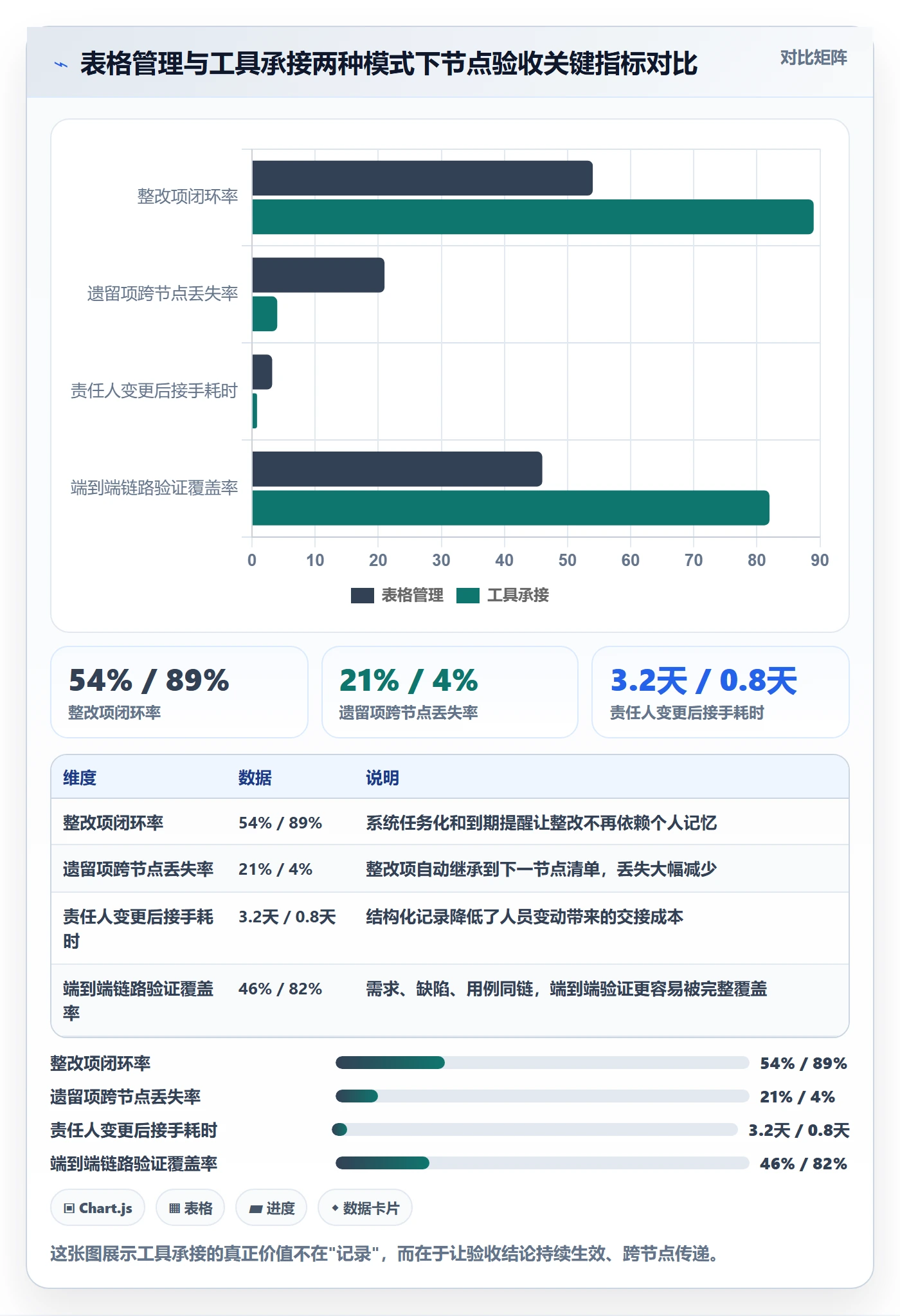Click the green 端到端链路验证覆盖率 chart bar
The width and height of the screenshot is (900, 1316).
click(x=511, y=508)
